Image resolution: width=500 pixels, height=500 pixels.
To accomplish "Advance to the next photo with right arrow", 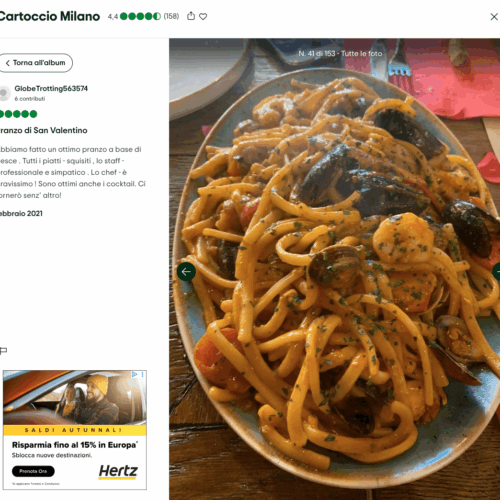I will coord(497,272).
